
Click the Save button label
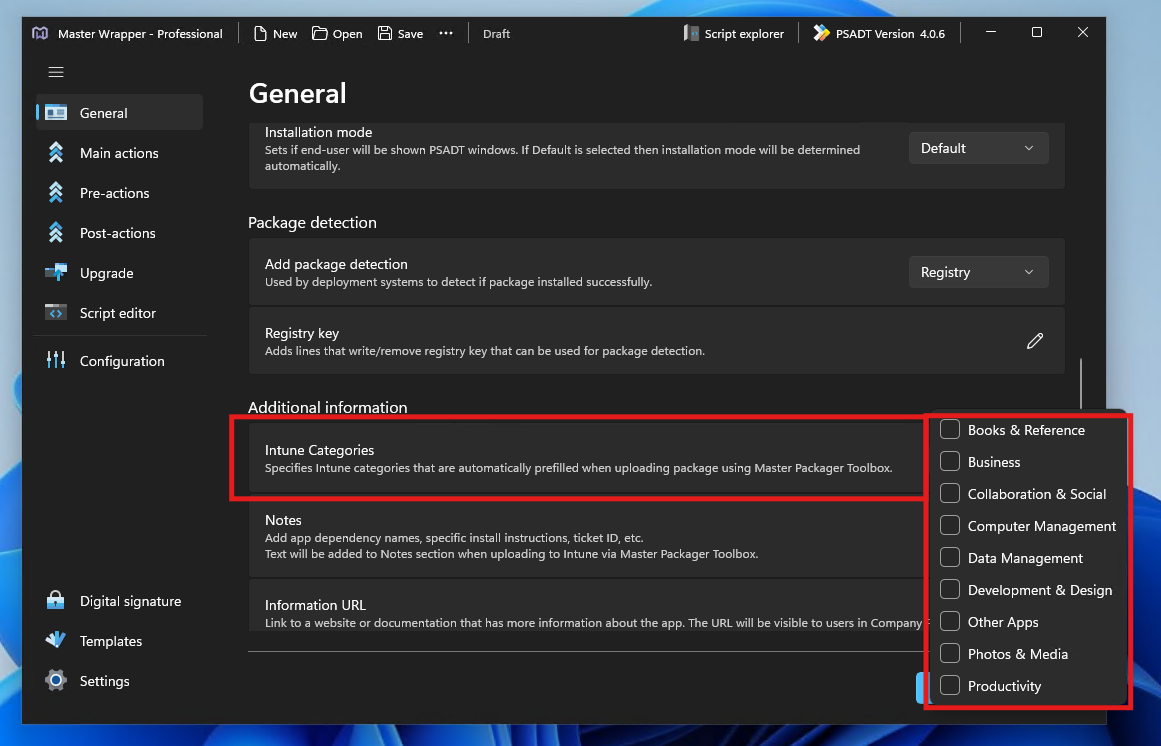click(x=410, y=34)
